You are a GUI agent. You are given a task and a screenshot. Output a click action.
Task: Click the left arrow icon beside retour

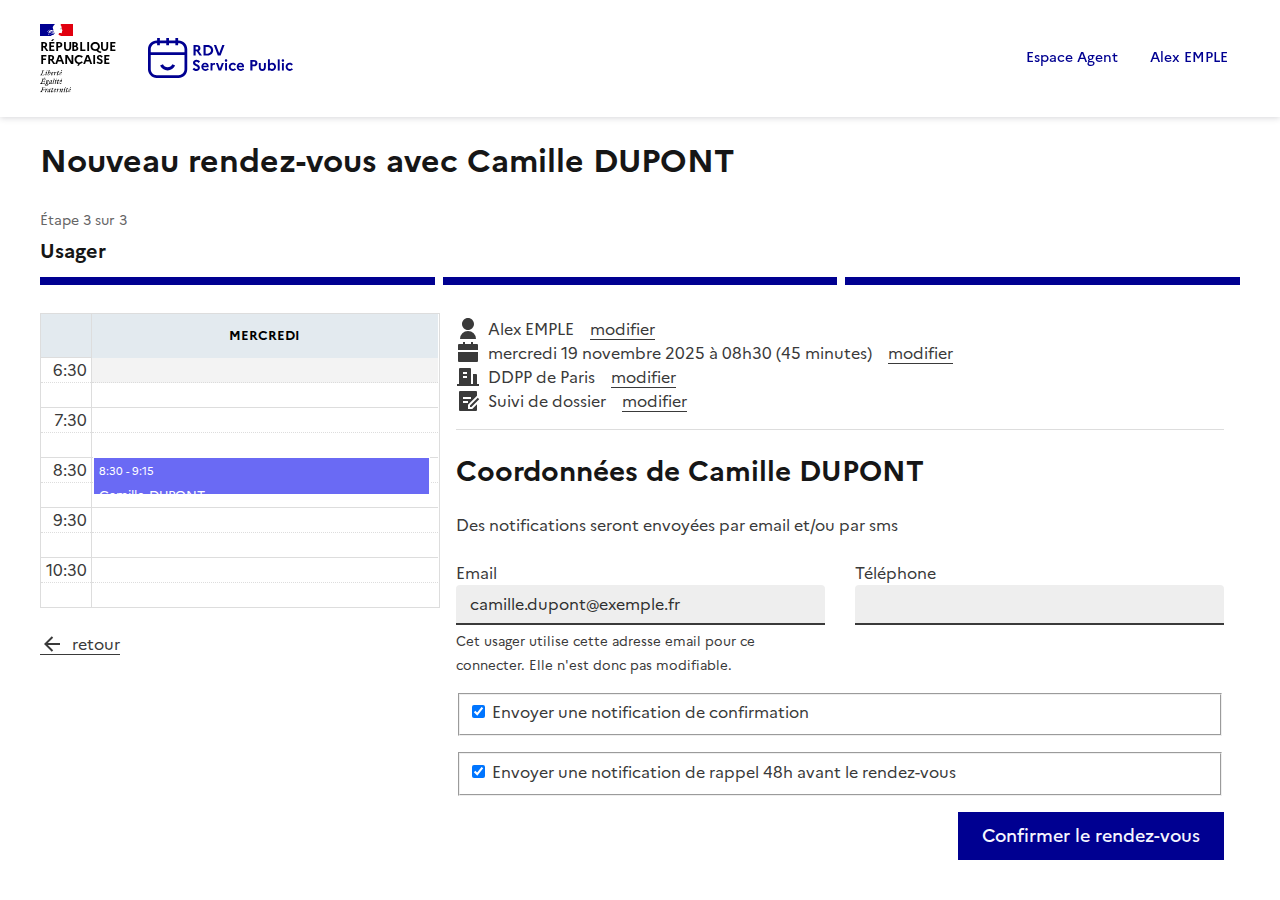click(52, 644)
